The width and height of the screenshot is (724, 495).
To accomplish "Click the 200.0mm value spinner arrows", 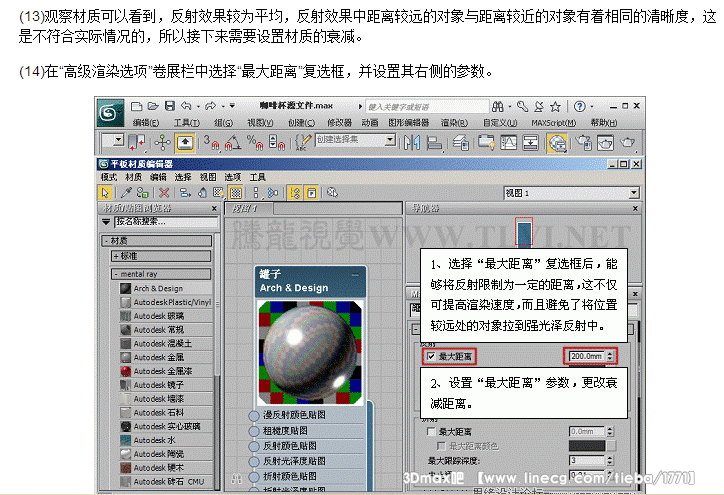I will pyautogui.click(x=610, y=356).
